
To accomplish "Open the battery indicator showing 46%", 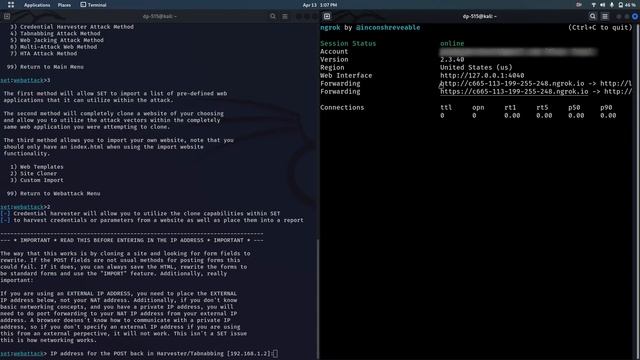I will [x=627, y=5].
